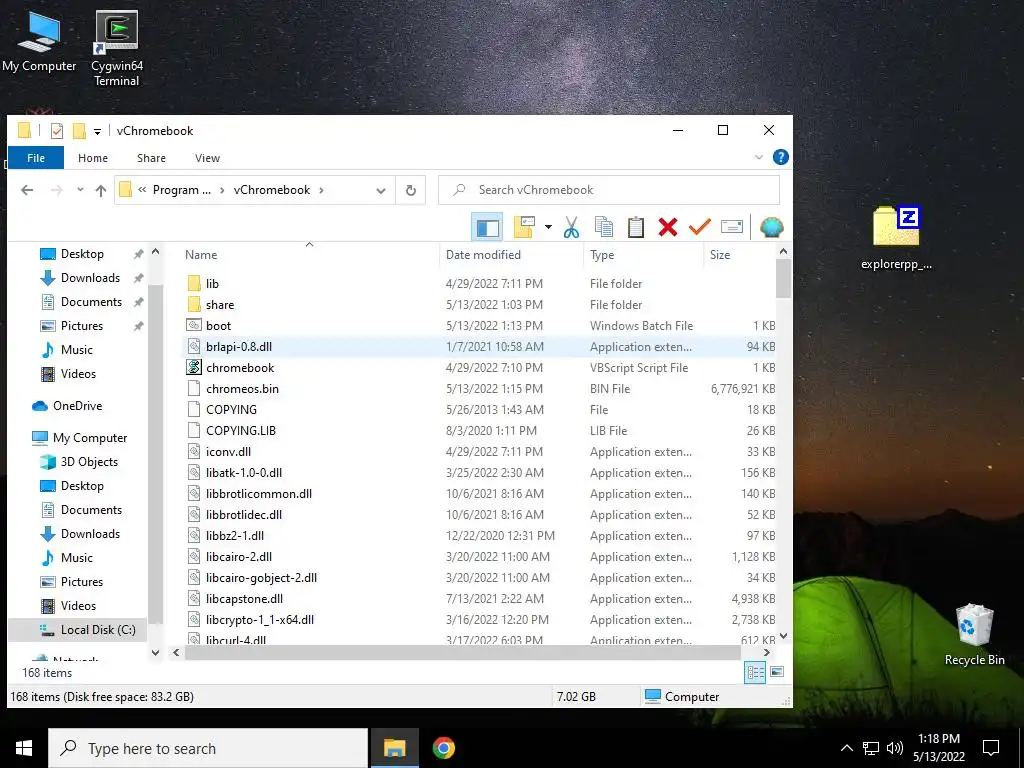Switch to large thumbnails view icon

[x=777, y=672]
